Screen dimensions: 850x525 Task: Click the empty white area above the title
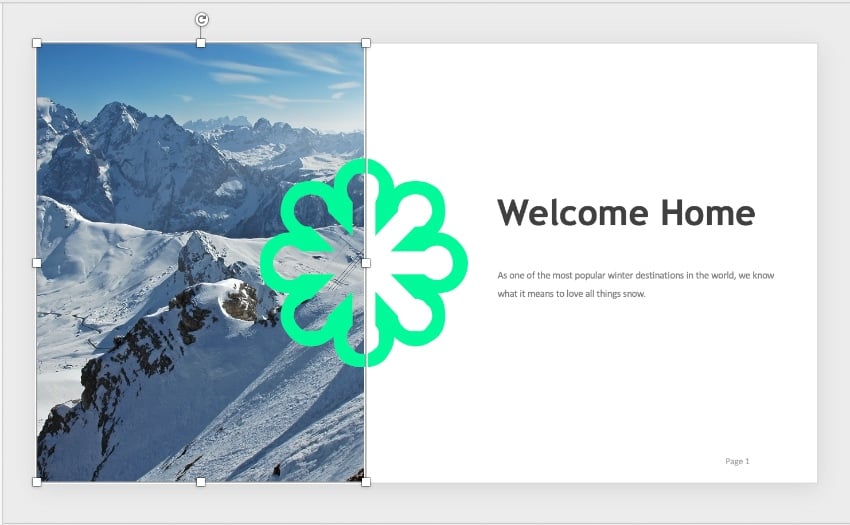click(620, 110)
